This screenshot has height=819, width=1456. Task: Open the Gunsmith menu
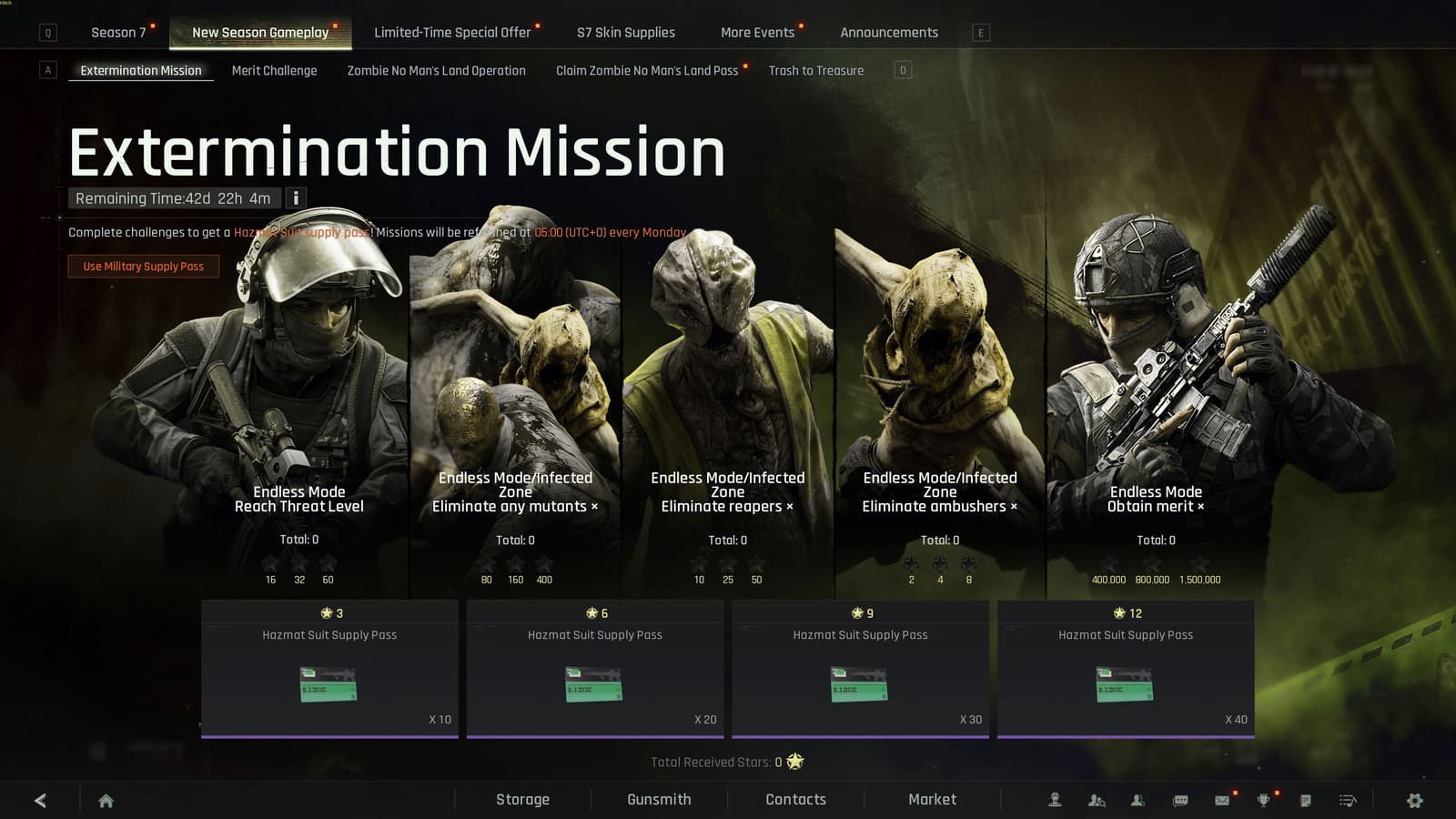(659, 799)
